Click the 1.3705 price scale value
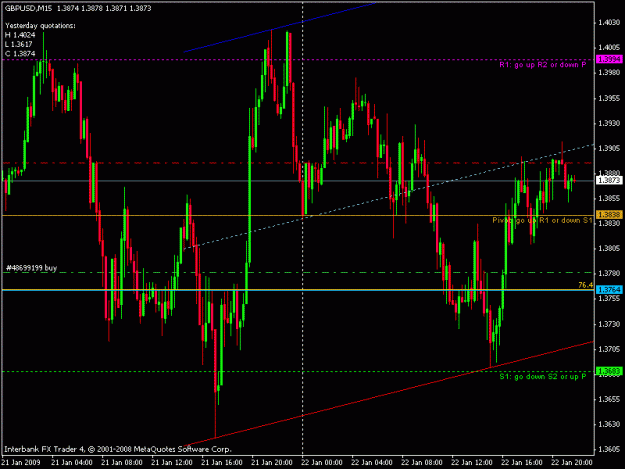625x469 pixels. tap(609, 349)
